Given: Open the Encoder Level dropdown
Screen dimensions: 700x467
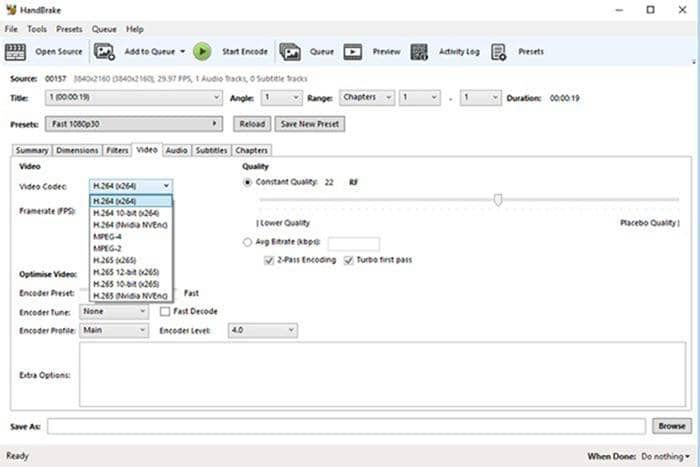Looking at the screenshot, I should [262, 330].
